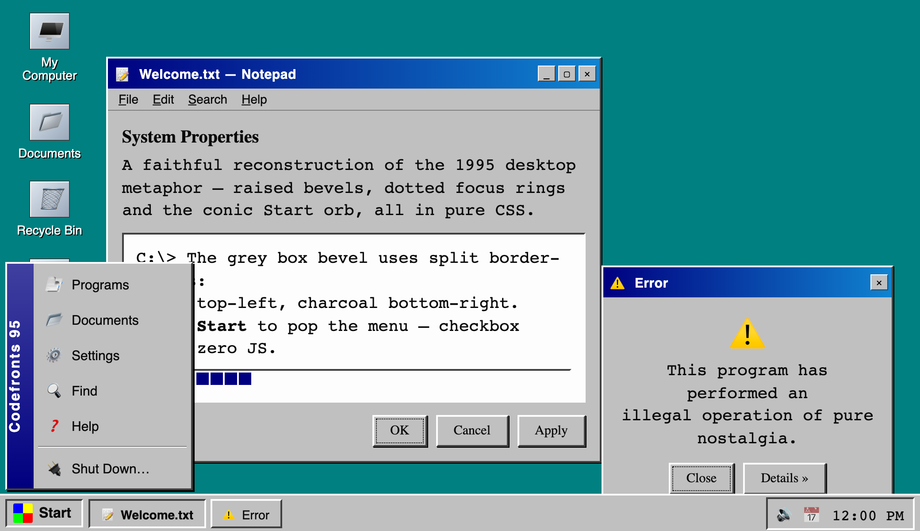Select Documents in the Start menu
Image resolution: width=920 pixels, height=531 pixels.
(113, 320)
